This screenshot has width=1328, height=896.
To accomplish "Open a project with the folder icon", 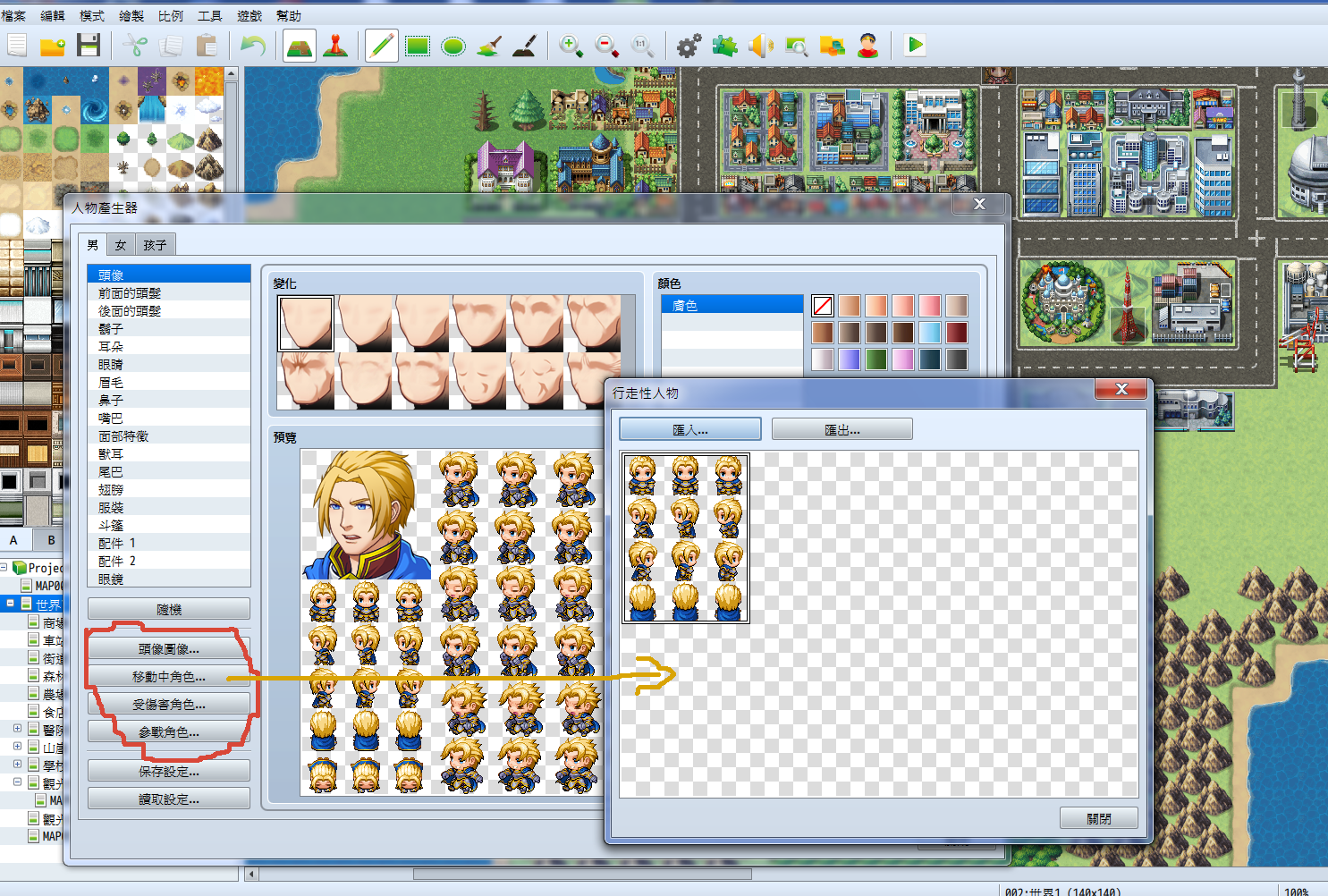I will pos(53,45).
